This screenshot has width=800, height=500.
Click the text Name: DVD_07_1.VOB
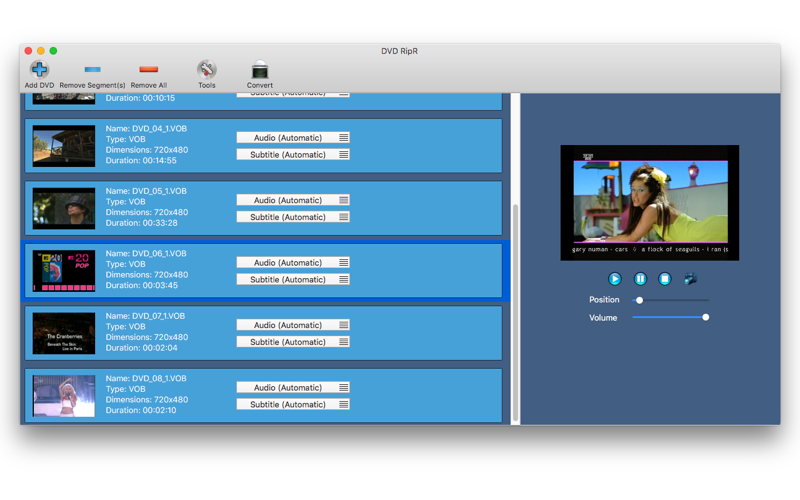point(145,316)
